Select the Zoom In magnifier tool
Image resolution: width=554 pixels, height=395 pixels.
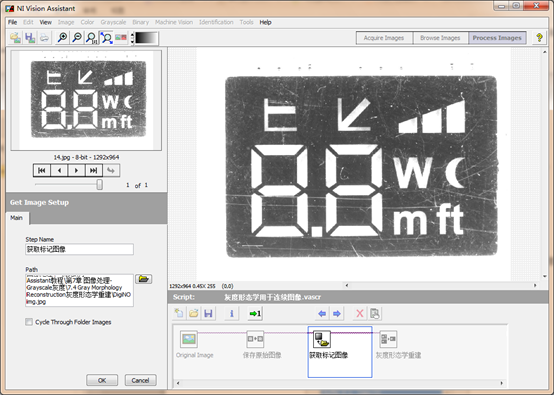point(63,37)
